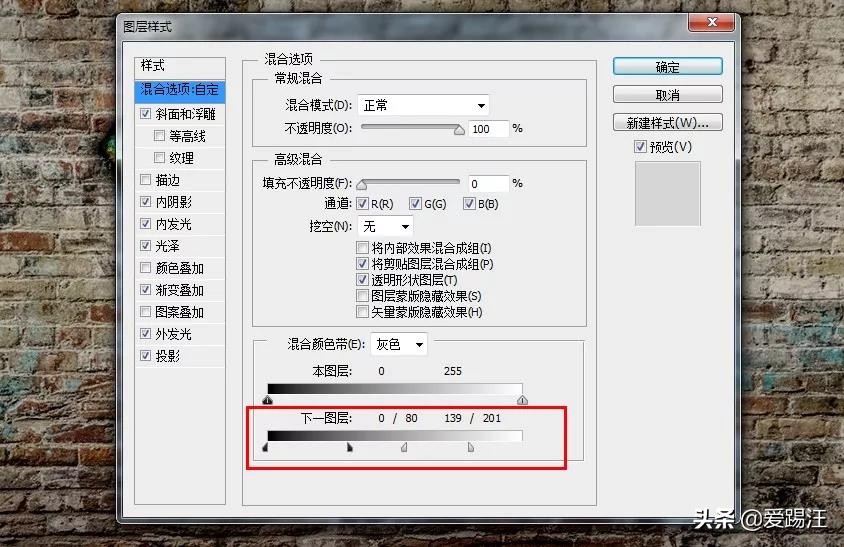Toggle the R(R) channel checkbox

coord(362,204)
